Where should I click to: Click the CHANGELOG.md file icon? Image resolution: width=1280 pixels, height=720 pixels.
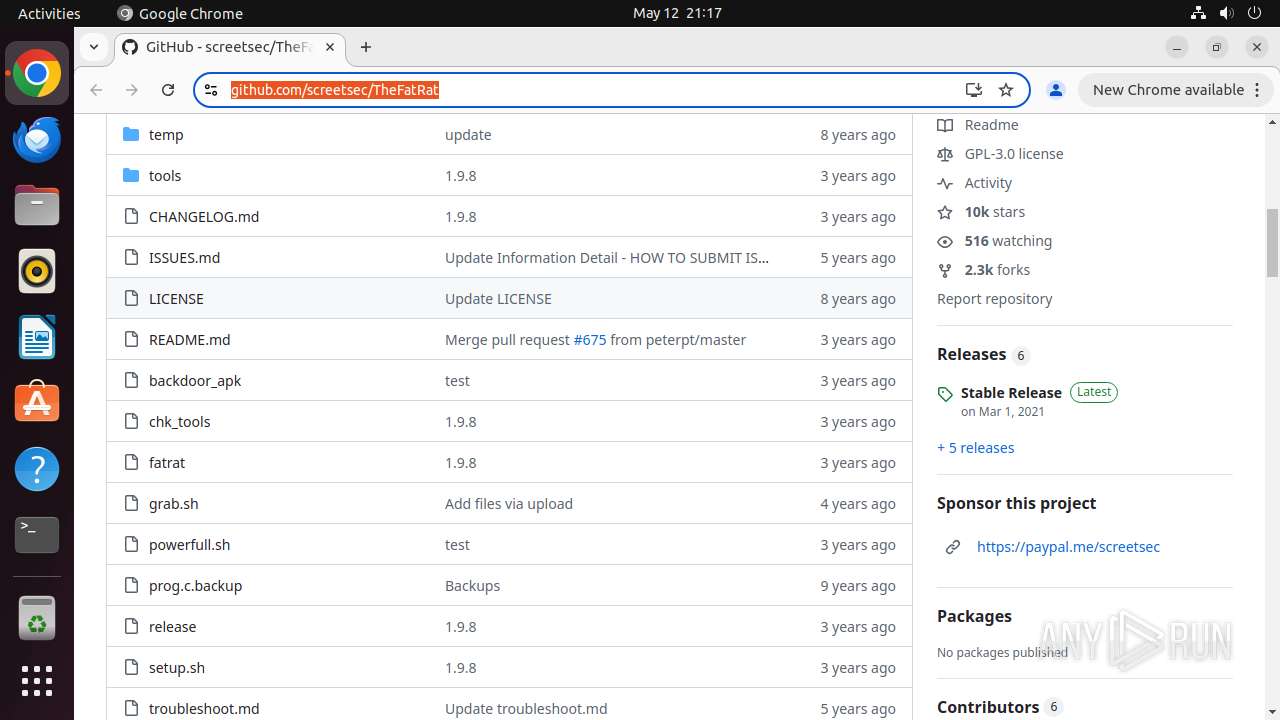(x=130, y=216)
